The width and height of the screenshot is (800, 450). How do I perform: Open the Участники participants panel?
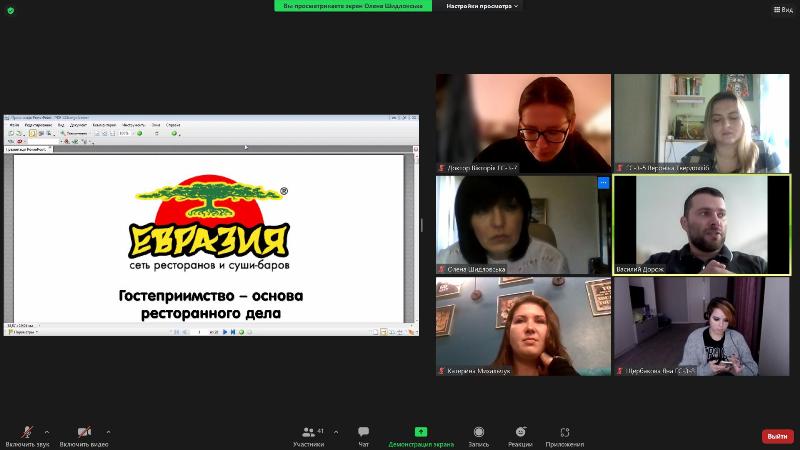[x=308, y=437]
